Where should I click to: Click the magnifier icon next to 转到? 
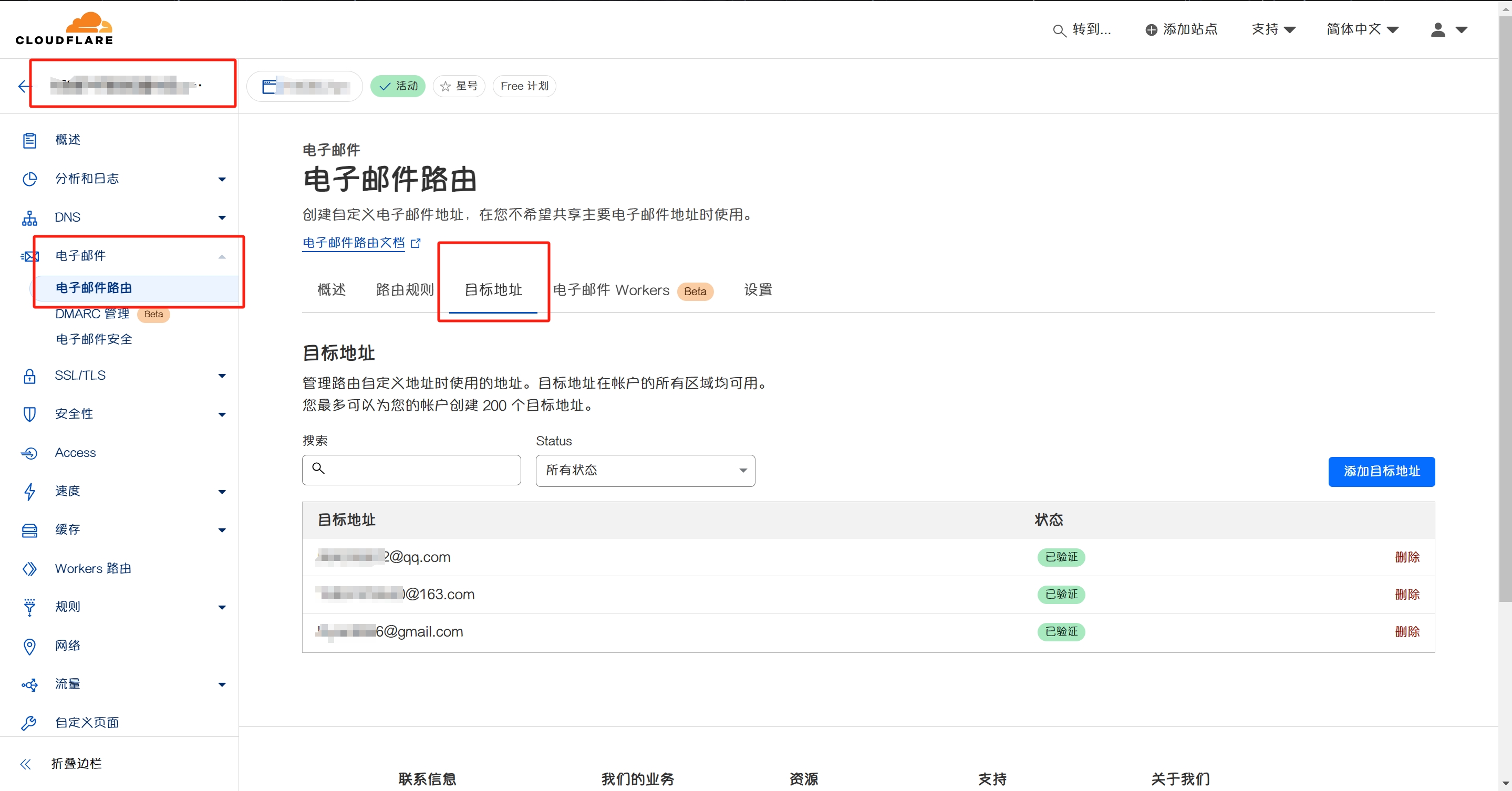tap(1059, 30)
